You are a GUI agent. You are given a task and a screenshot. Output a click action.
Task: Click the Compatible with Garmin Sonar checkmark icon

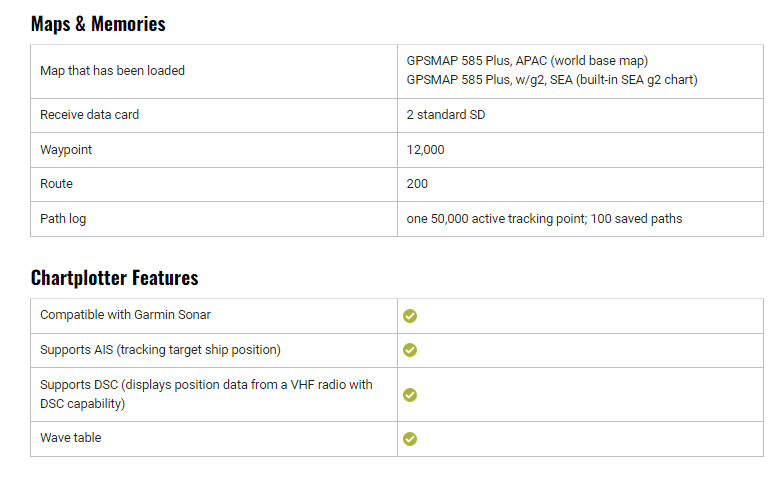coord(410,316)
